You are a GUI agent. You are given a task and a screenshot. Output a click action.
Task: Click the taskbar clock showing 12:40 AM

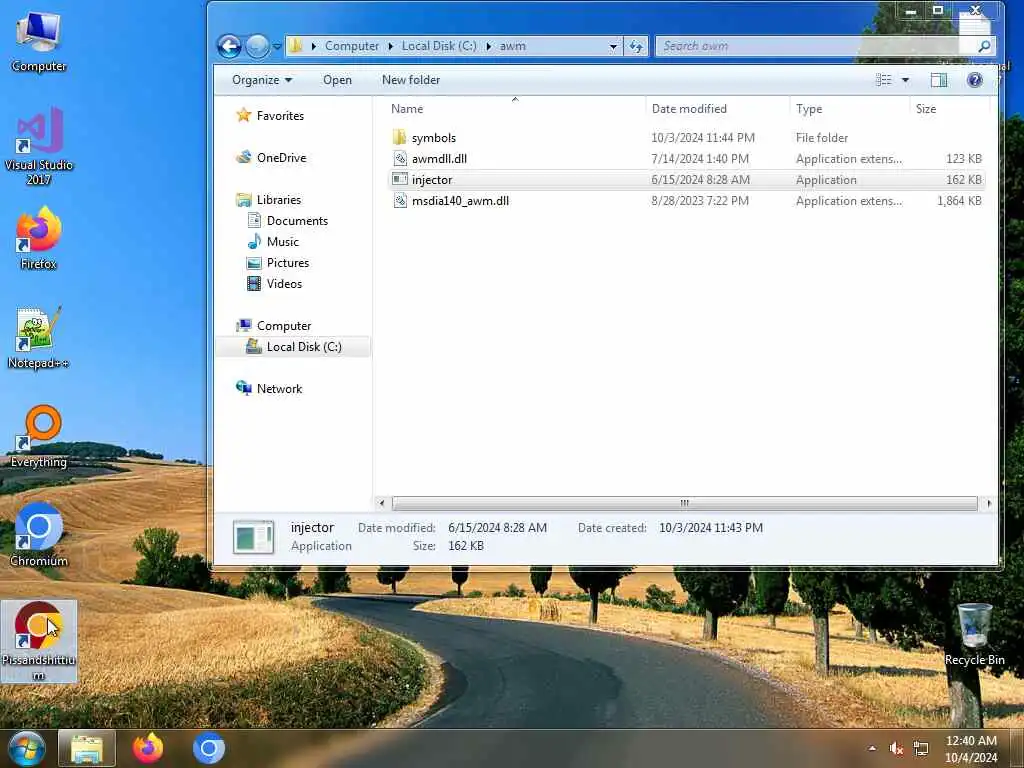(x=971, y=748)
